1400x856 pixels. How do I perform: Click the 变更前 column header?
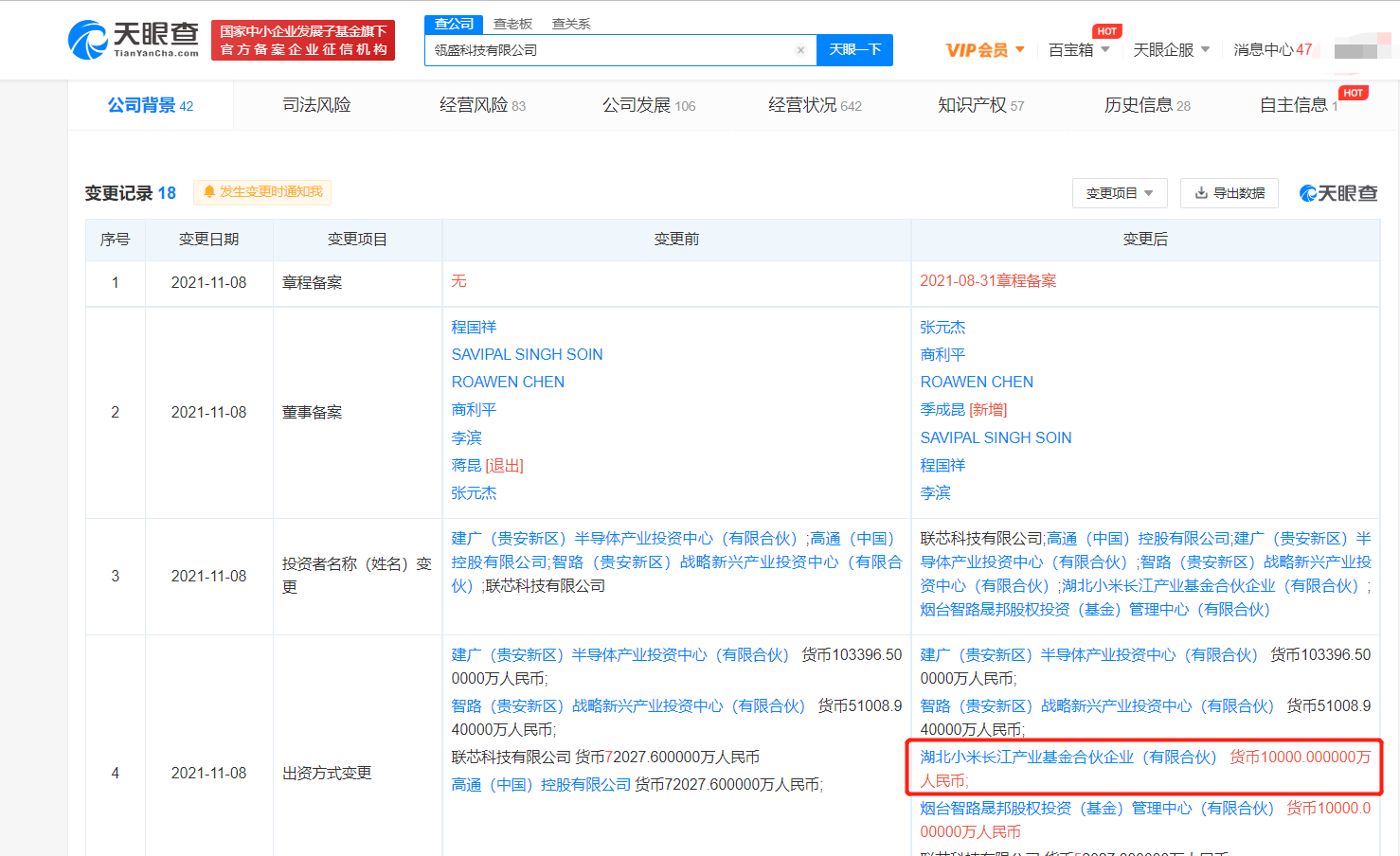[x=676, y=240]
